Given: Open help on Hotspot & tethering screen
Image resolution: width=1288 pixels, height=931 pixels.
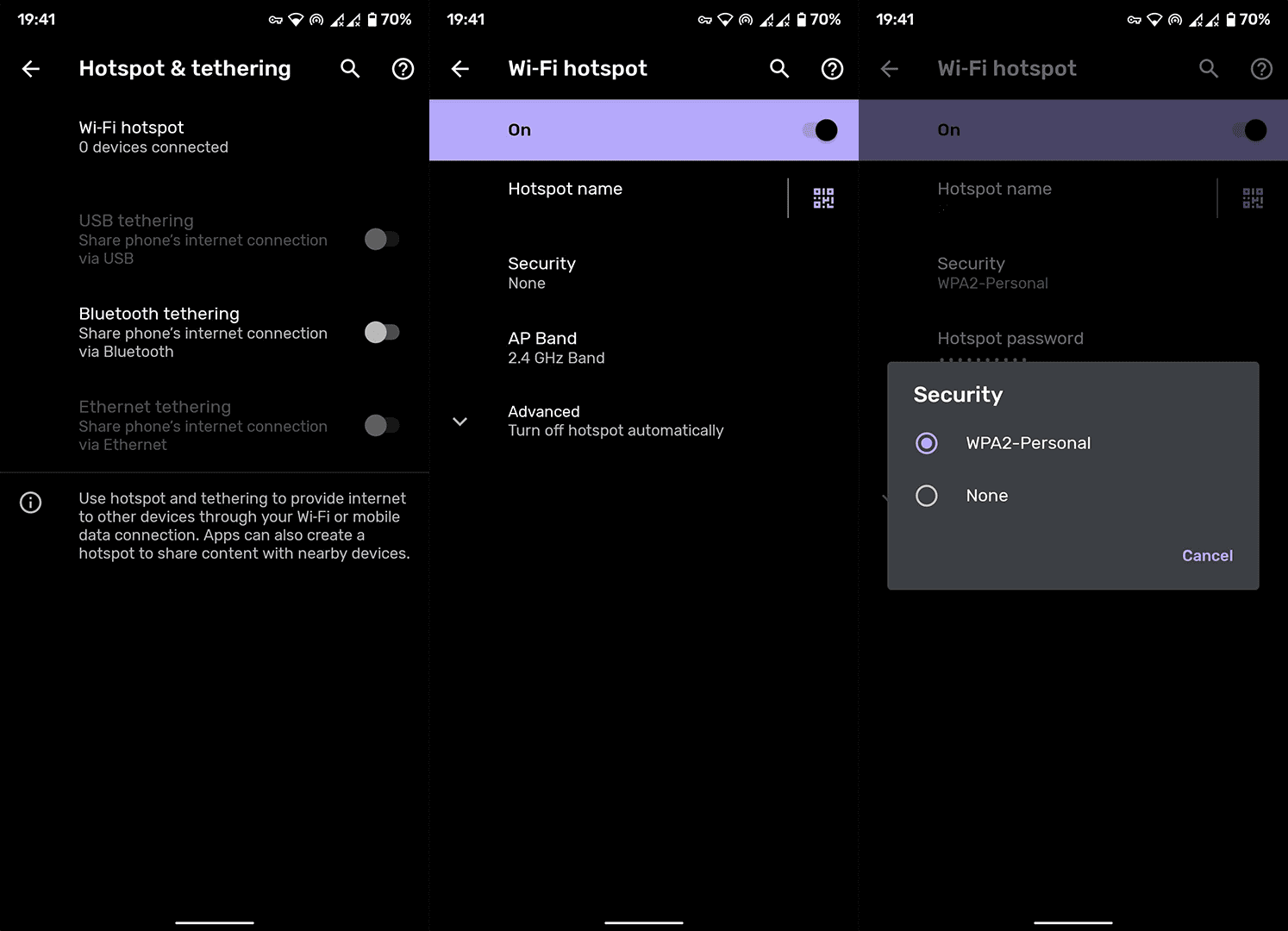Looking at the screenshot, I should (x=403, y=69).
